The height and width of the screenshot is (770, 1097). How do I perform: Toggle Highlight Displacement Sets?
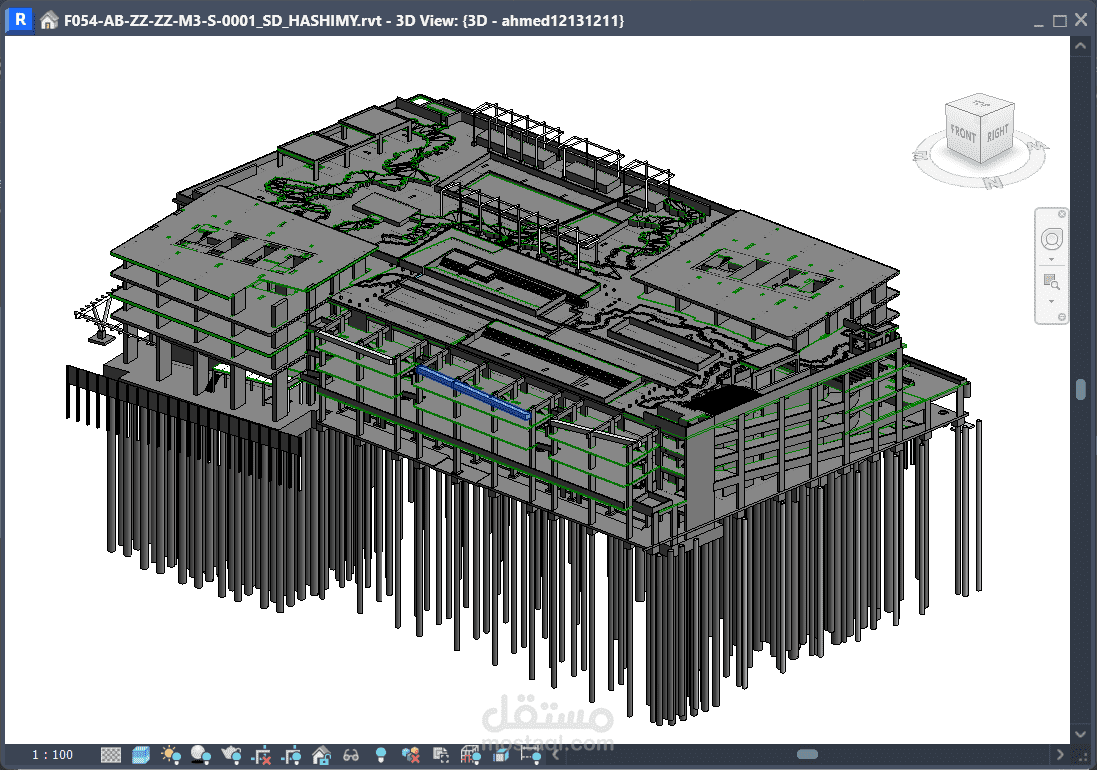pos(501,755)
